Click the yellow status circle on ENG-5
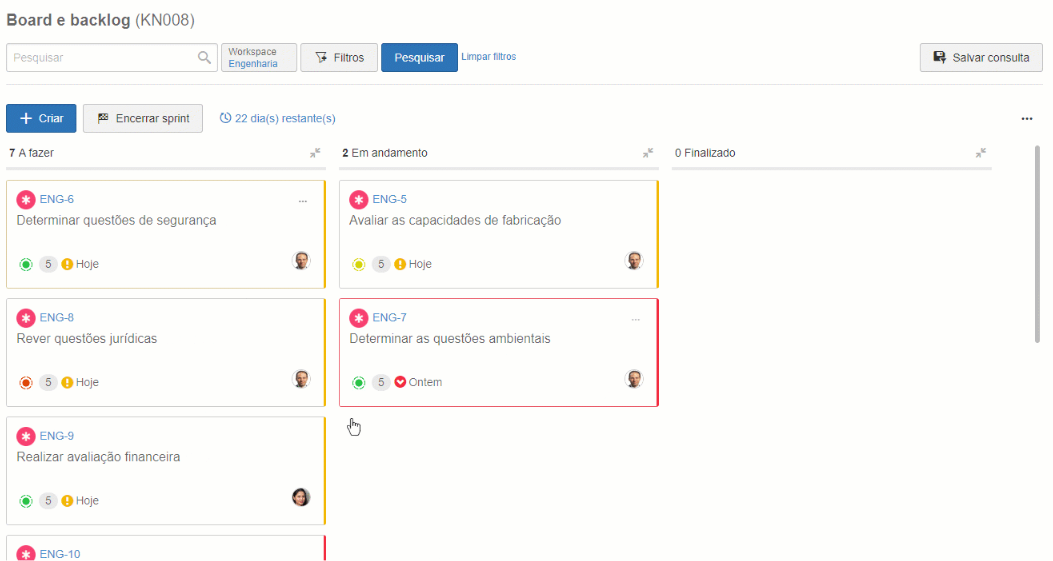The width and height of the screenshot is (1053, 561). click(x=359, y=264)
